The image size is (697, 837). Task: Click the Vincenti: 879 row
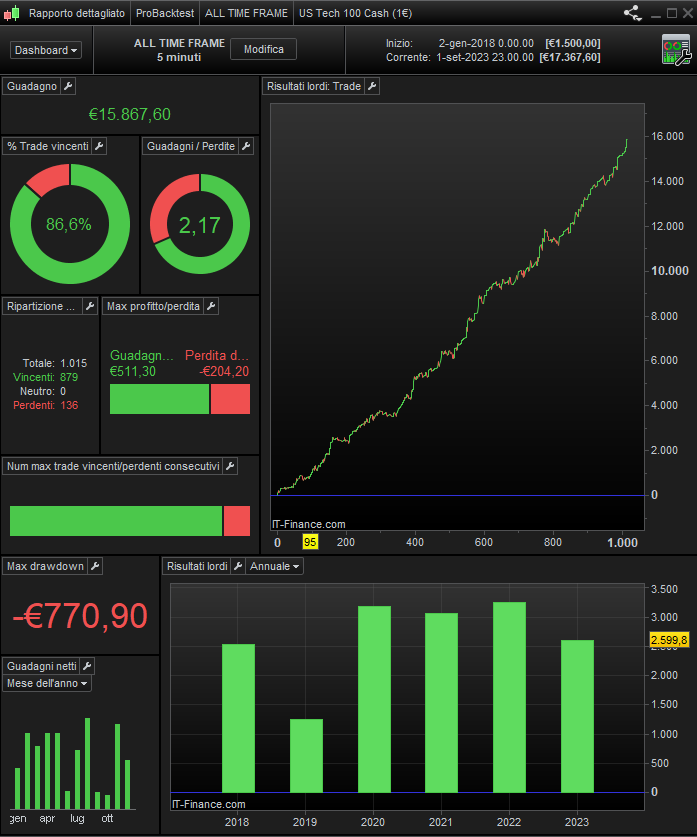click(45, 377)
